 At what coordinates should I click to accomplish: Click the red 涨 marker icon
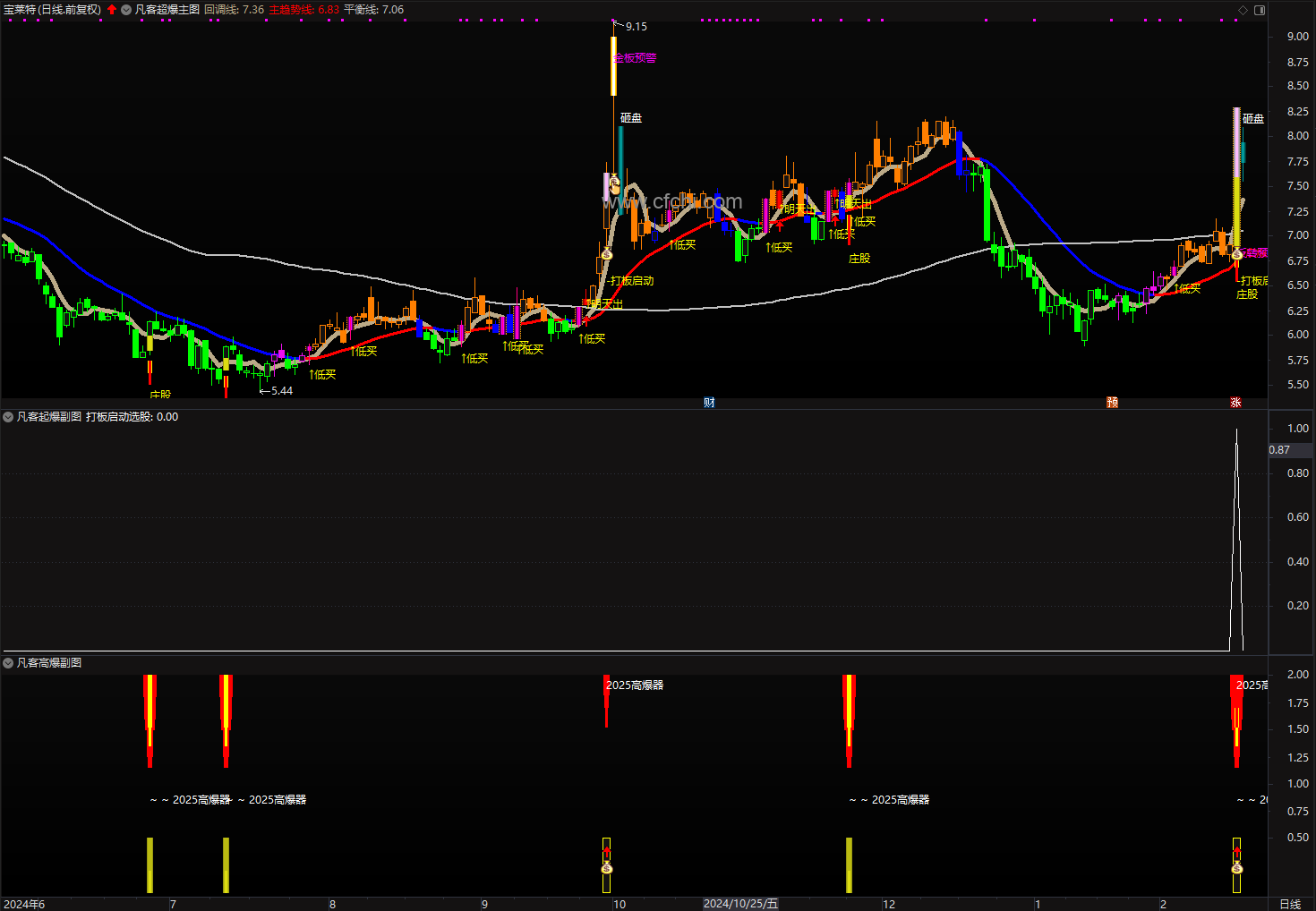[1235, 403]
